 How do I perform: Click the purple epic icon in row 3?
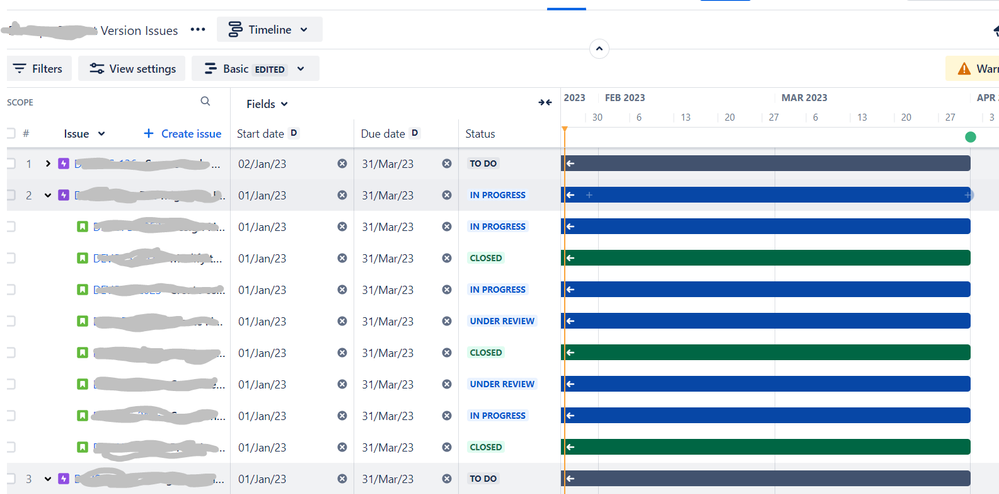[63, 479]
